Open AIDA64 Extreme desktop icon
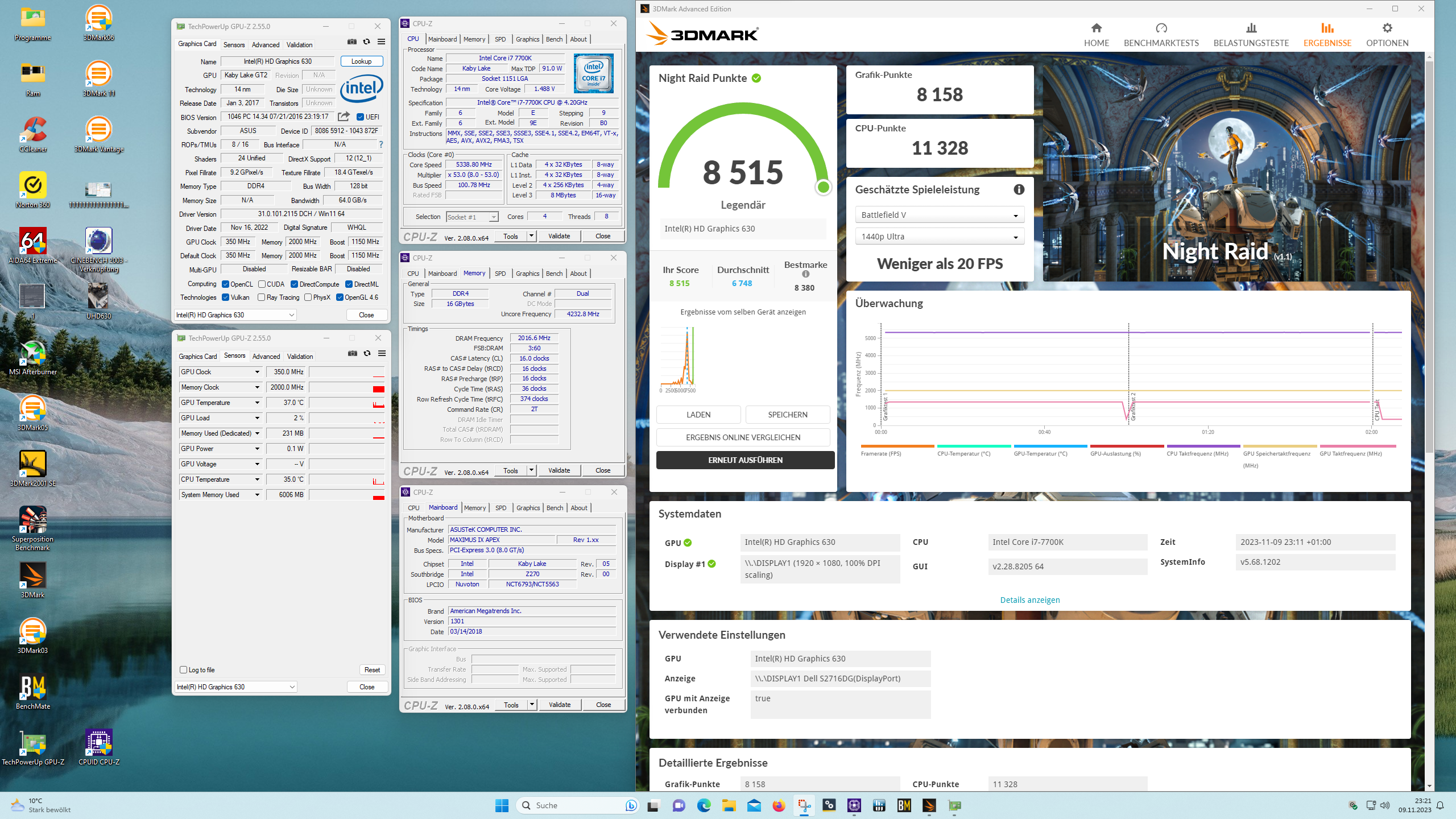 tap(33, 246)
